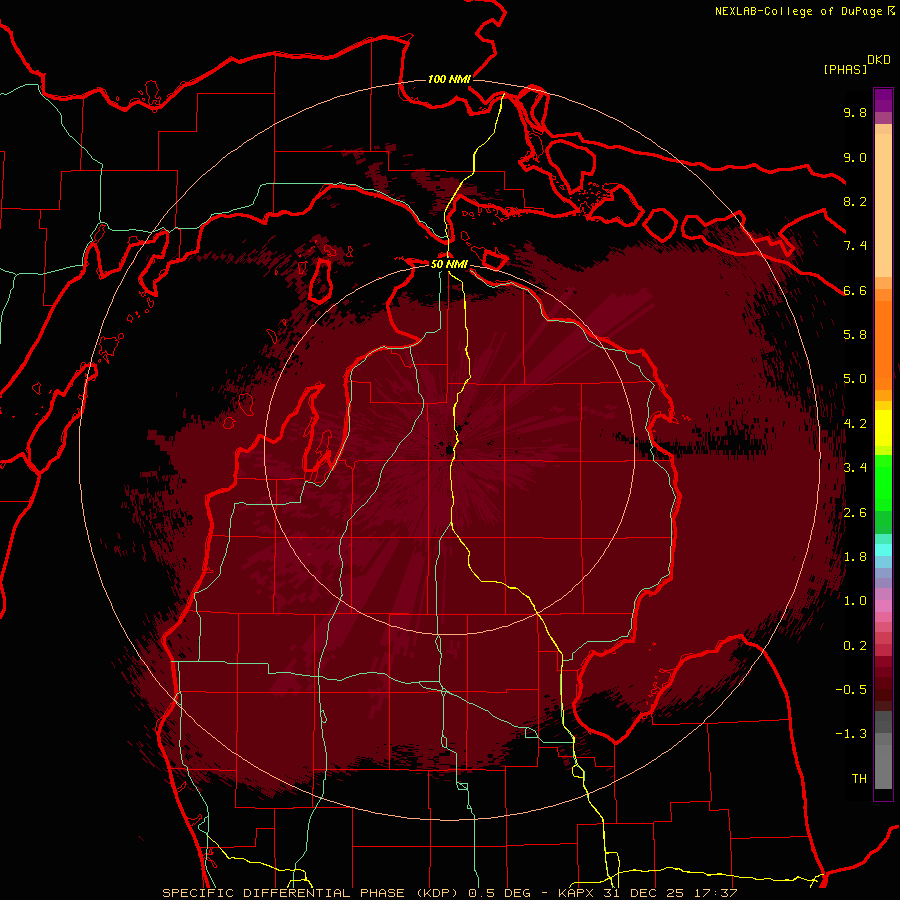900x900 pixels.
Task: Click the 100 NMI range ring label
Action: pos(449,79)
